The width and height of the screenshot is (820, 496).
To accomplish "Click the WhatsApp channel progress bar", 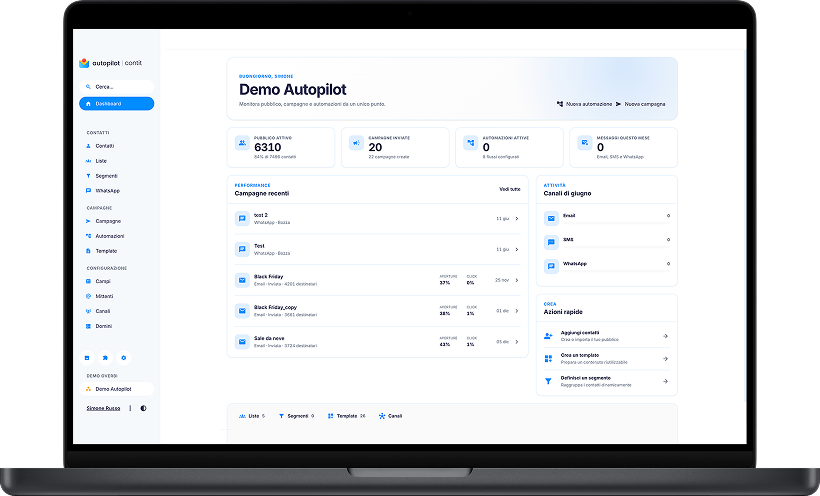I will 617,271.
